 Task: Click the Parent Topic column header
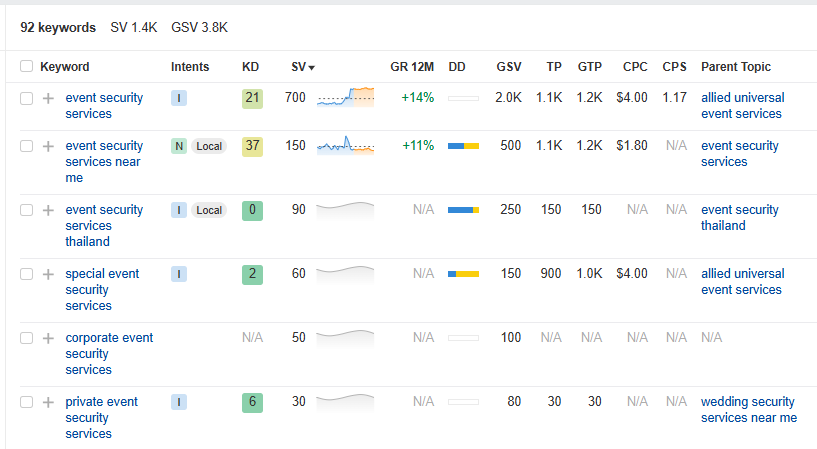coord(736,67)
